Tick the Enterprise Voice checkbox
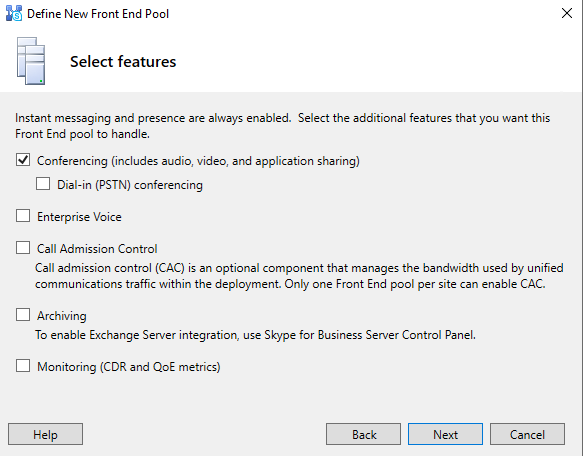This screenshot has width=583, height=456. tap(23, 216)
